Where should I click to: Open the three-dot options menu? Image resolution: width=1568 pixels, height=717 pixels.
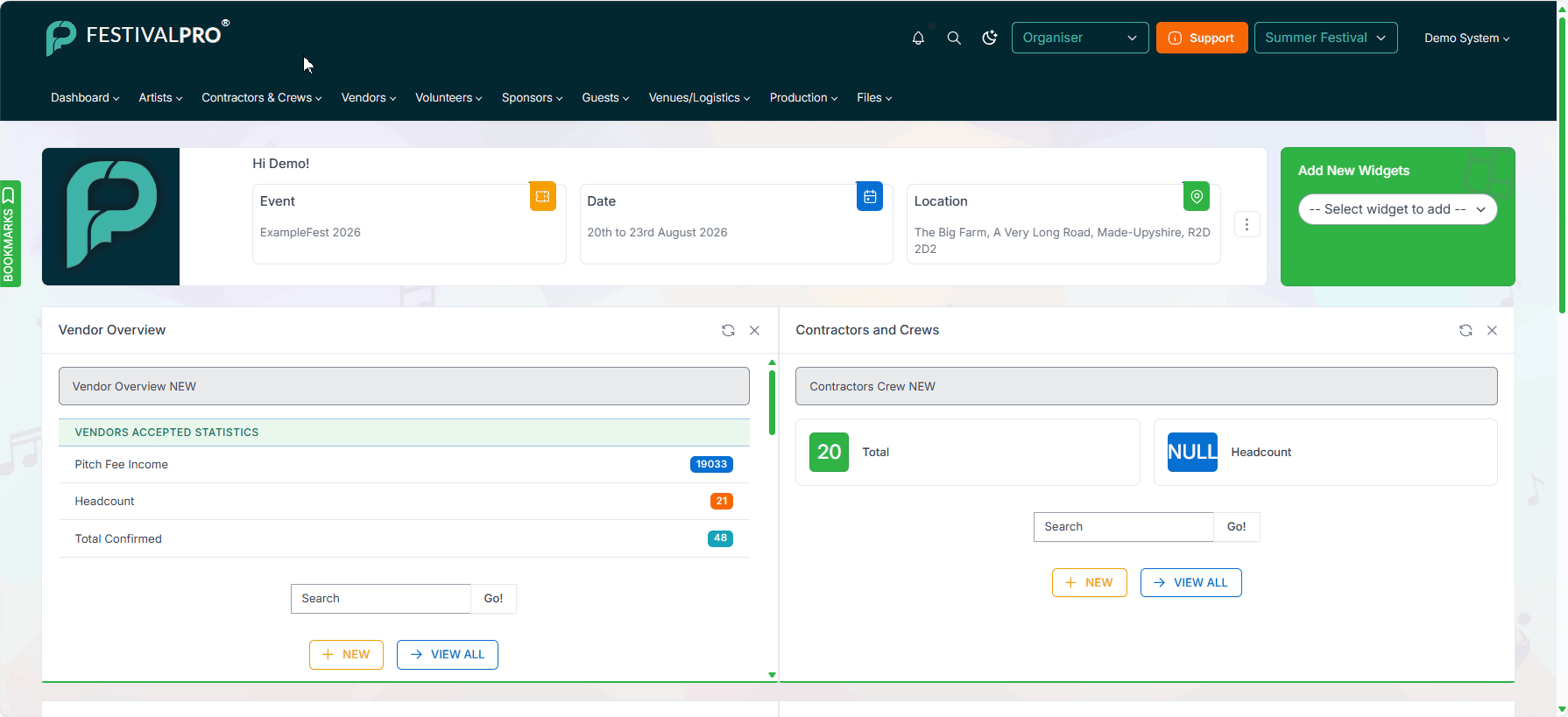click(x=1247, y=224)
